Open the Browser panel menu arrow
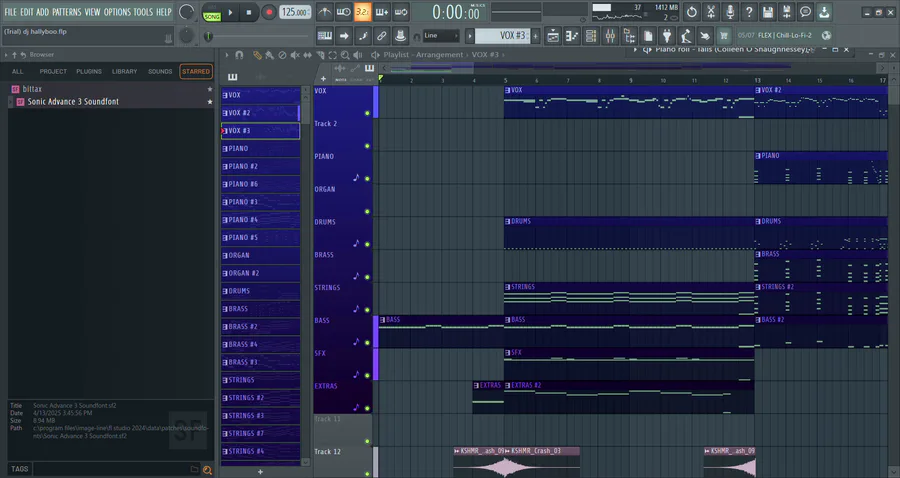Viewport: 900px width, 478px height. pyautogui.click(x=6, y=55)
